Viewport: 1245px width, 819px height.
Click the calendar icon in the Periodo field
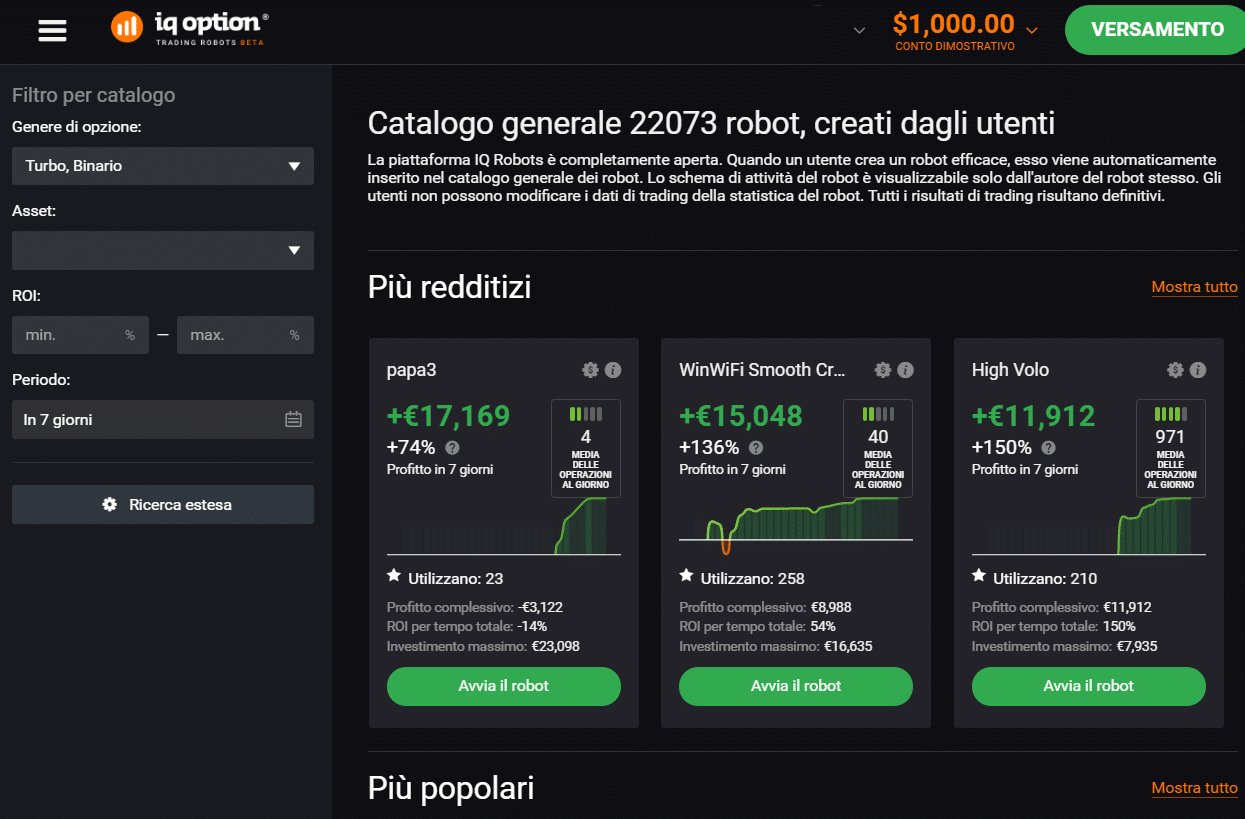[x=293, y=420]
